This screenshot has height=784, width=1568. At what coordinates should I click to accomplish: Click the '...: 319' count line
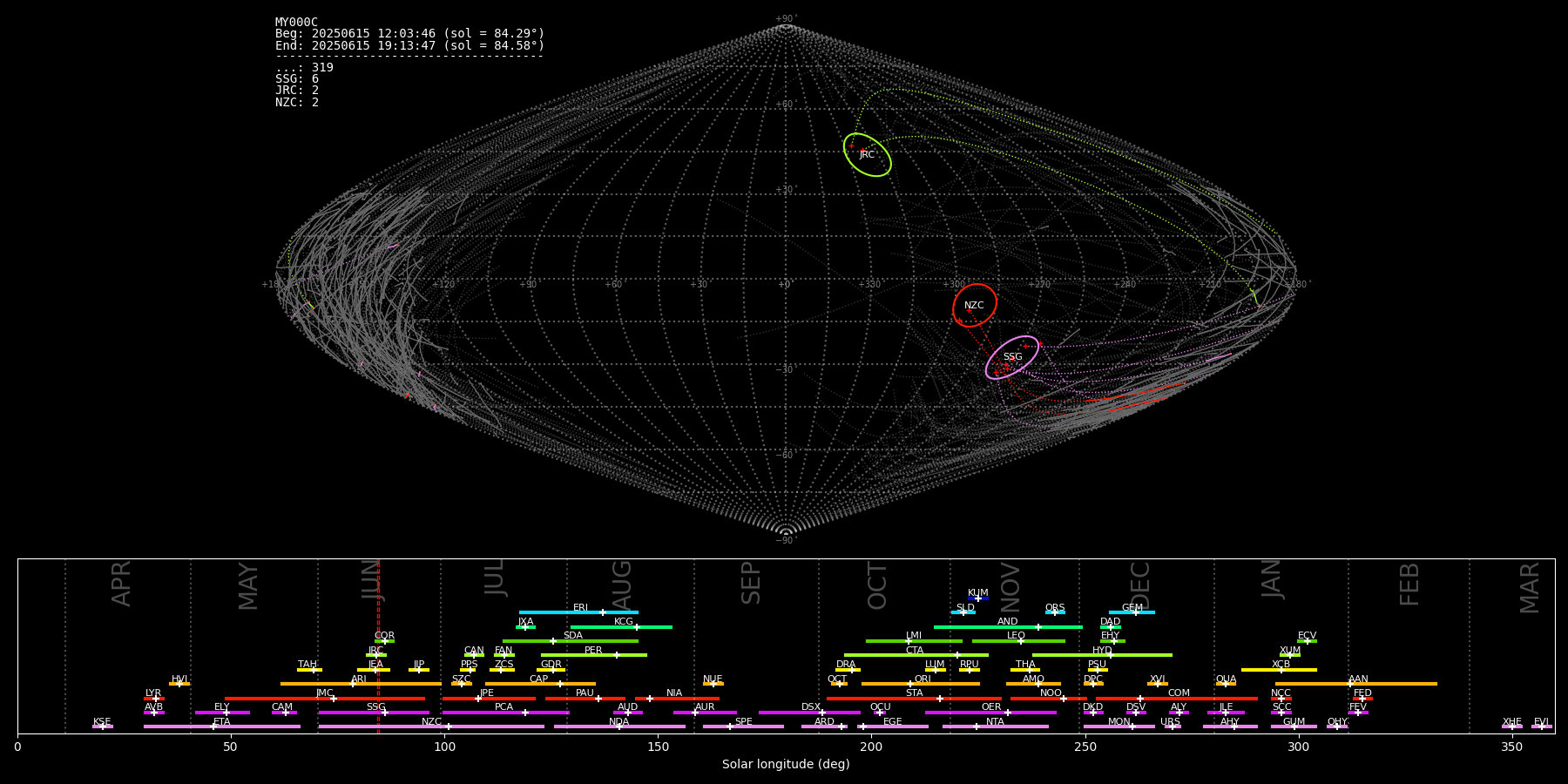point(304,68)
